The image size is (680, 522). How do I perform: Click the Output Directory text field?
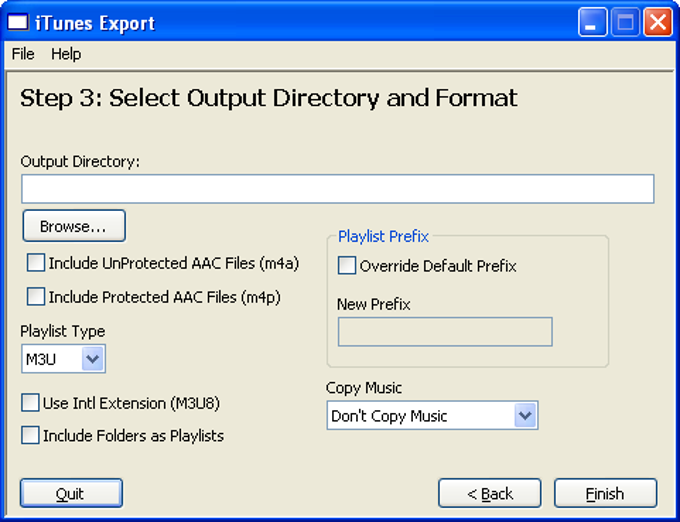pyautogui.click(x=338, y=189)
